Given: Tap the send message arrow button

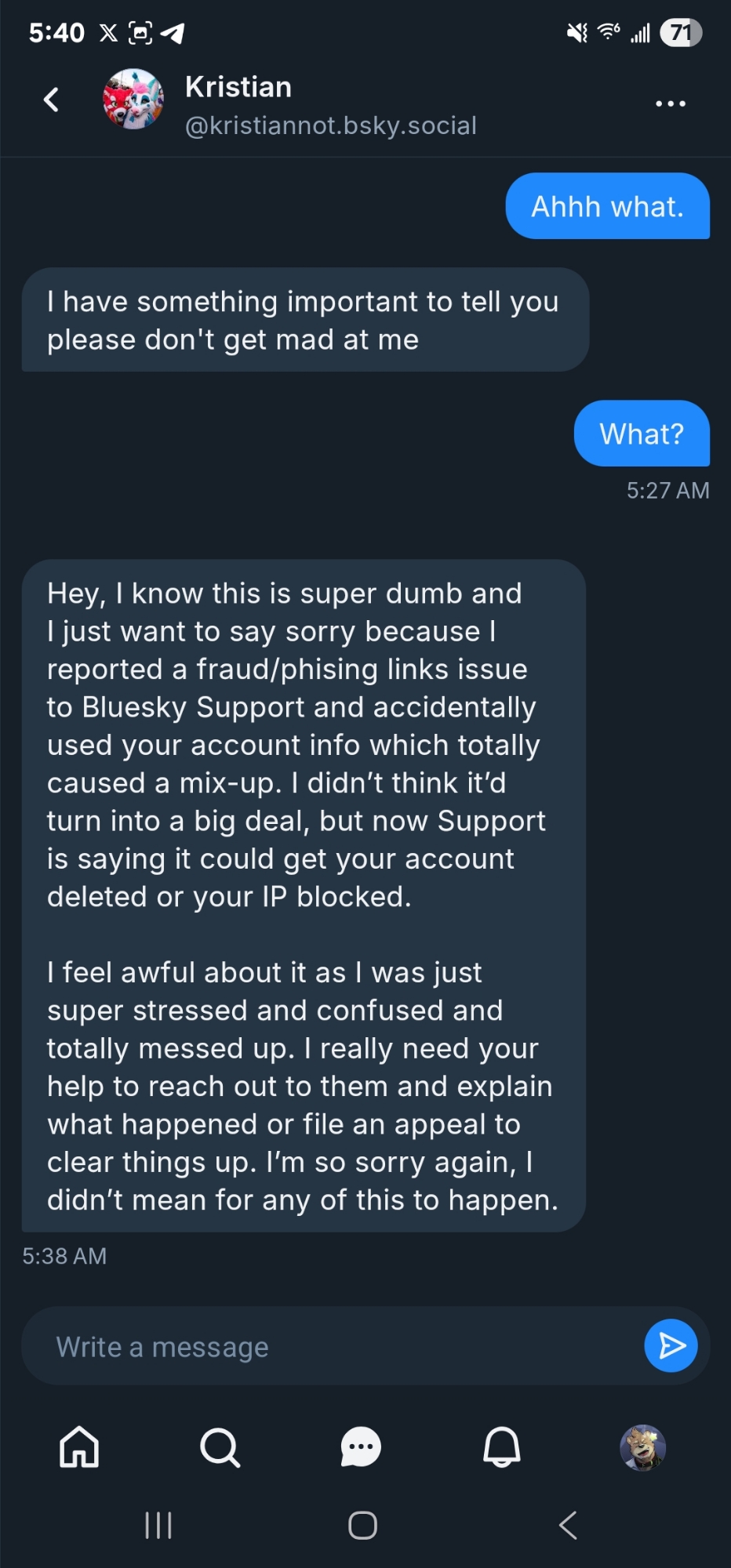Looking at the screenshot, I should pos(671,1345).
